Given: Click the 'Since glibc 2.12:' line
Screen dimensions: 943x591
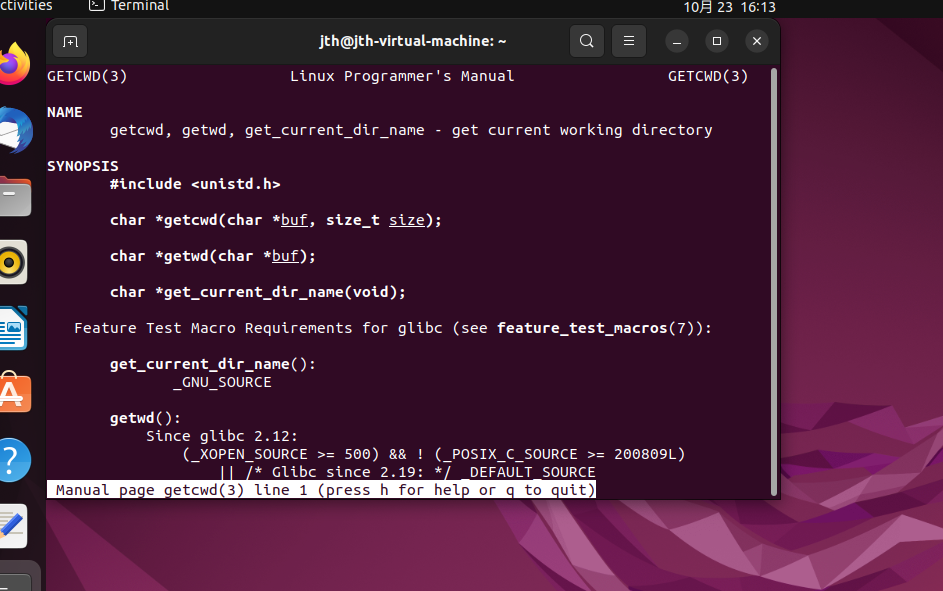Looking at the screenshot, I should coord(222,436).
